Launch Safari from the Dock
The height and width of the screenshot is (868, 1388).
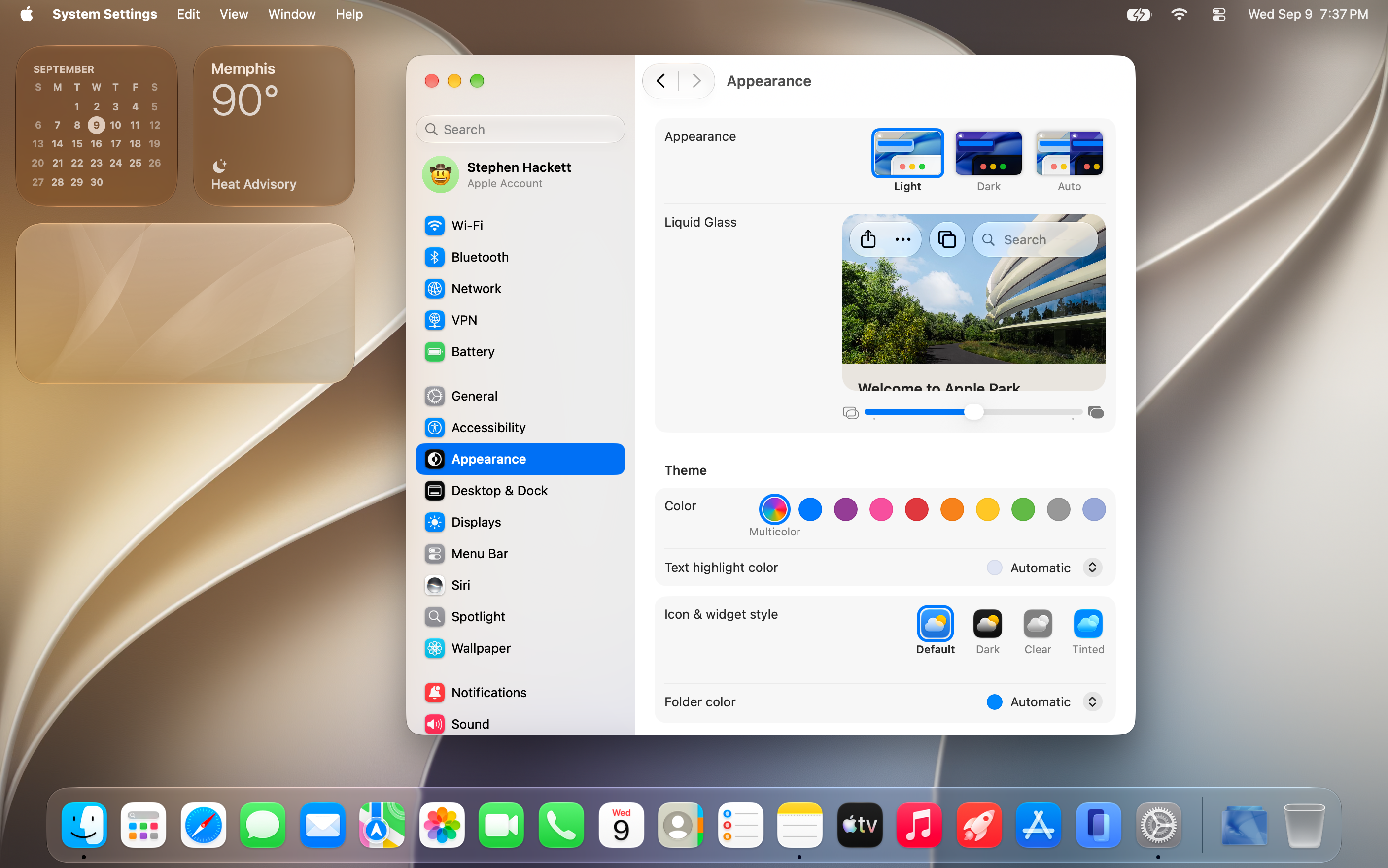[x=203, y=825]
